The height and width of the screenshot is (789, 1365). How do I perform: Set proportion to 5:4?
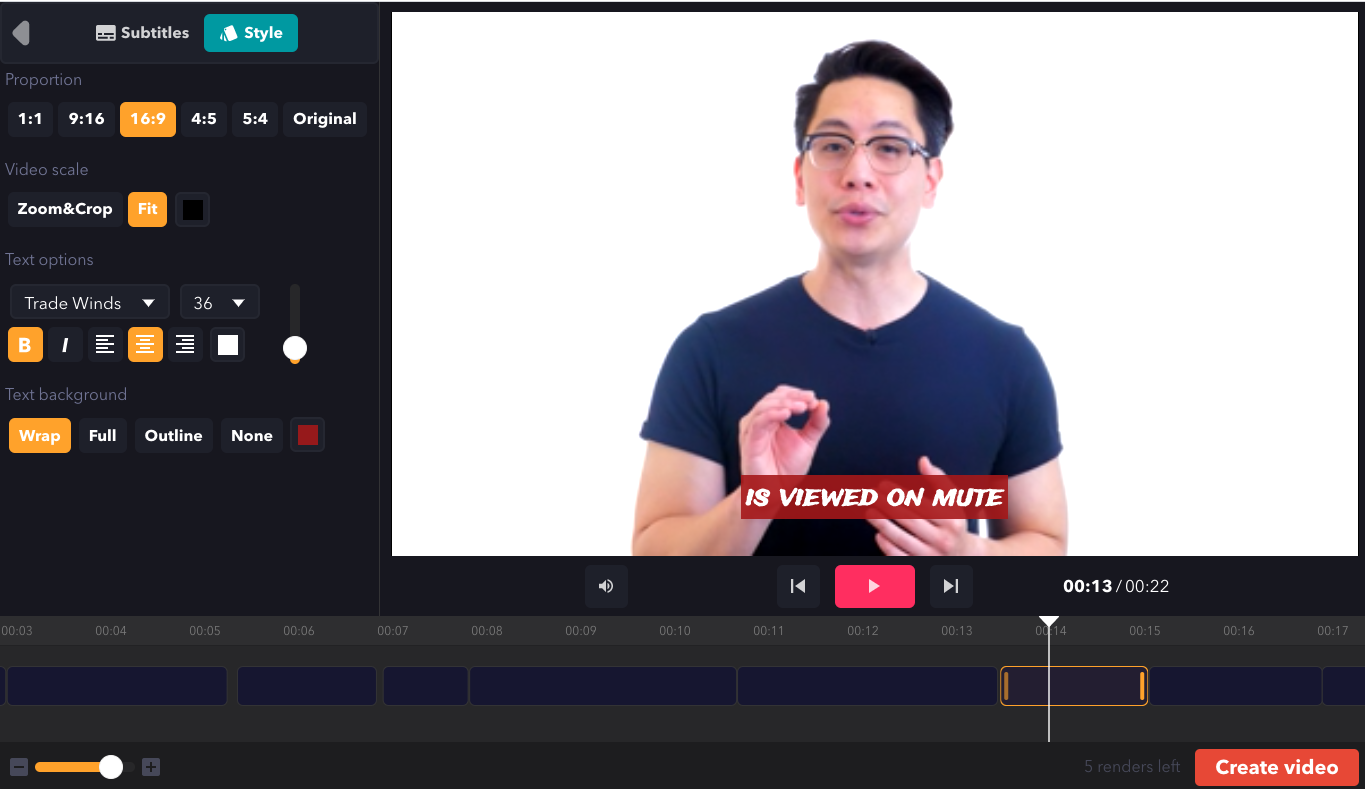(x=255, y=119)
